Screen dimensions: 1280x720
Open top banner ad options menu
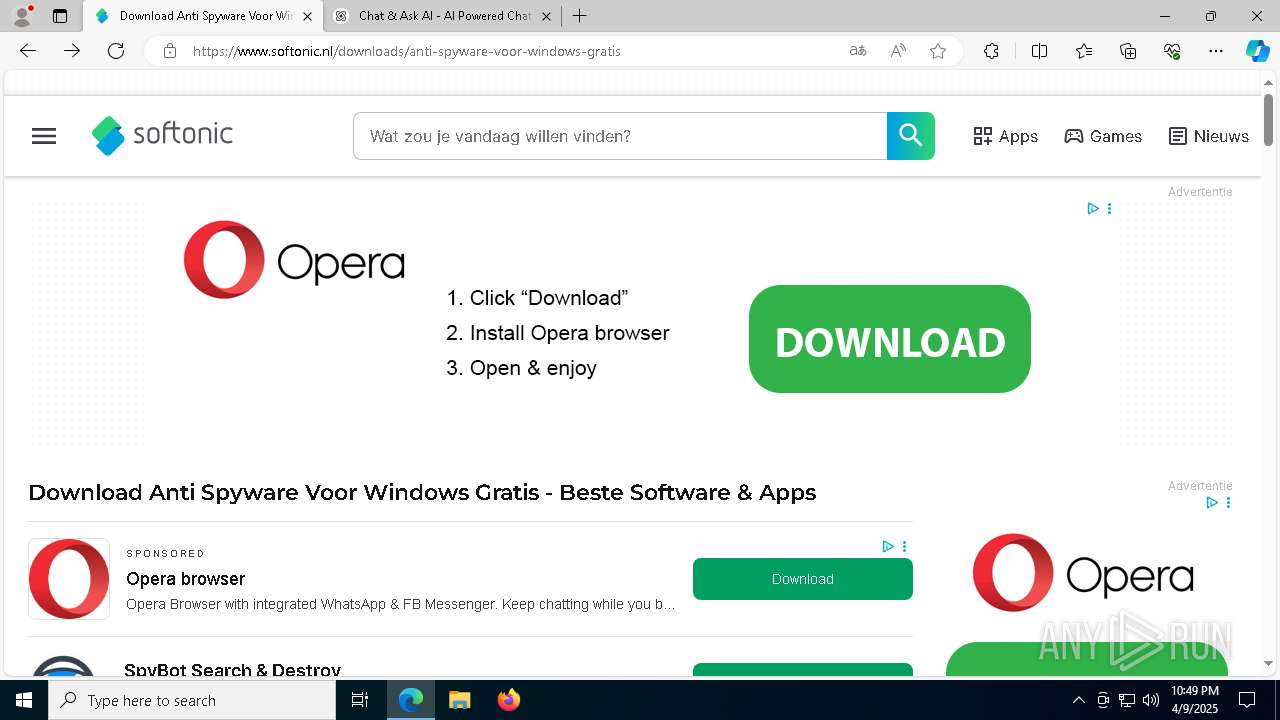1109,208
